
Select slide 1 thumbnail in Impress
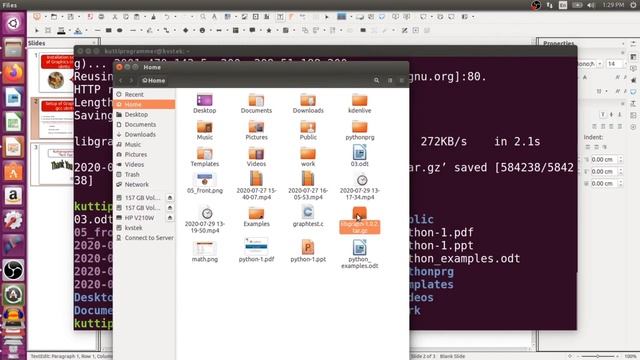pos(56,73)
